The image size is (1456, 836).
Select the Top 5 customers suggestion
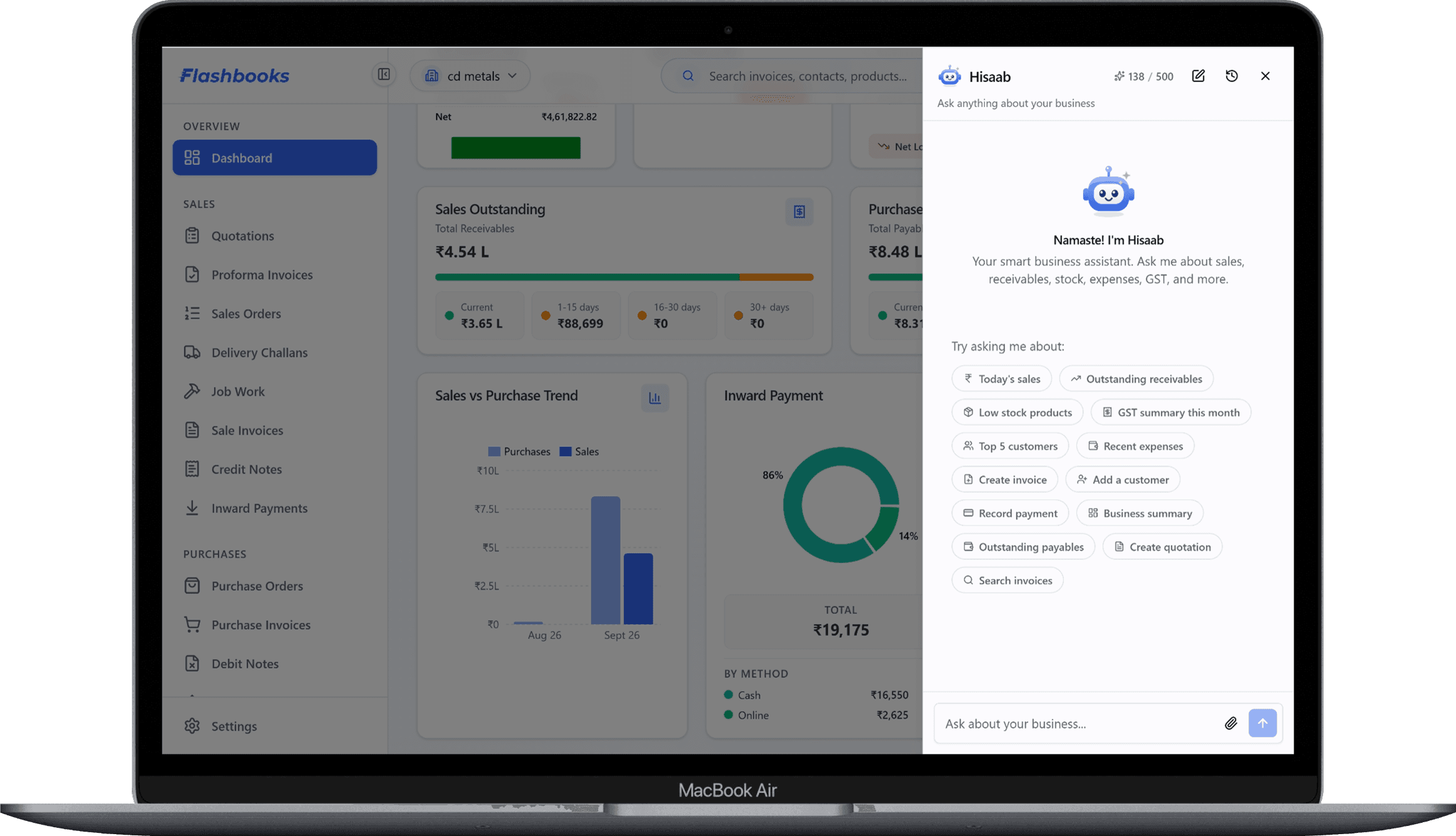point(1010,446)
